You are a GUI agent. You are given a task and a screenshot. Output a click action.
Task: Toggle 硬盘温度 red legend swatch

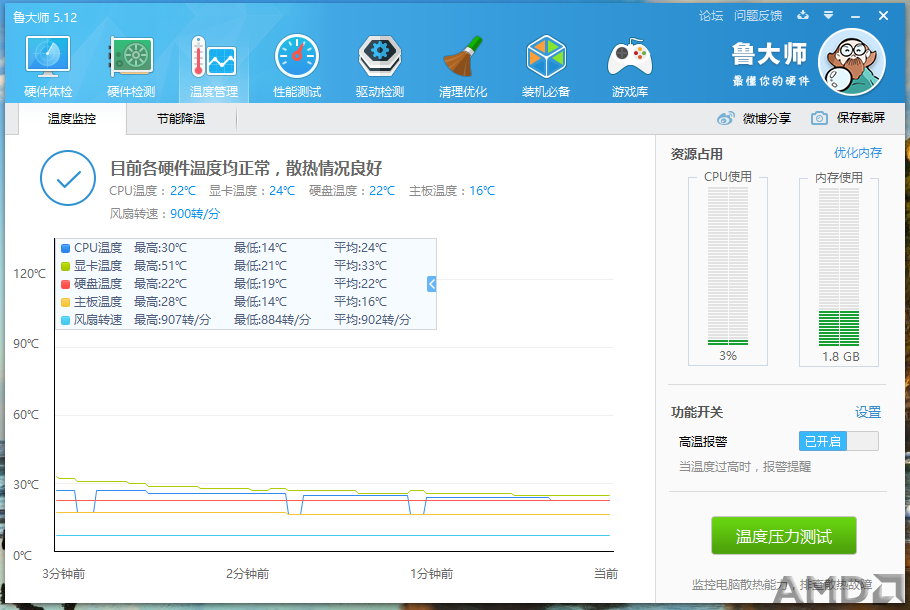coord(66,284)
